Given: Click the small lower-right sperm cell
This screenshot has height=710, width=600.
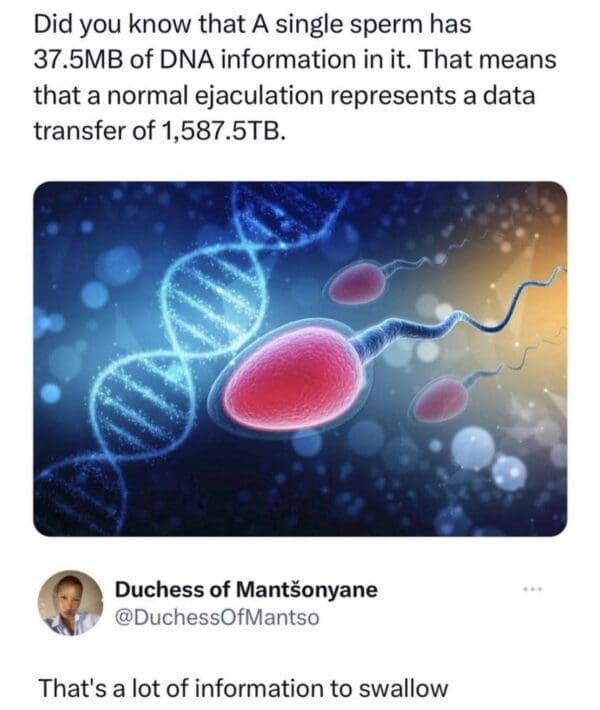Looking at the screenshot, I should [x=439, y=401].
